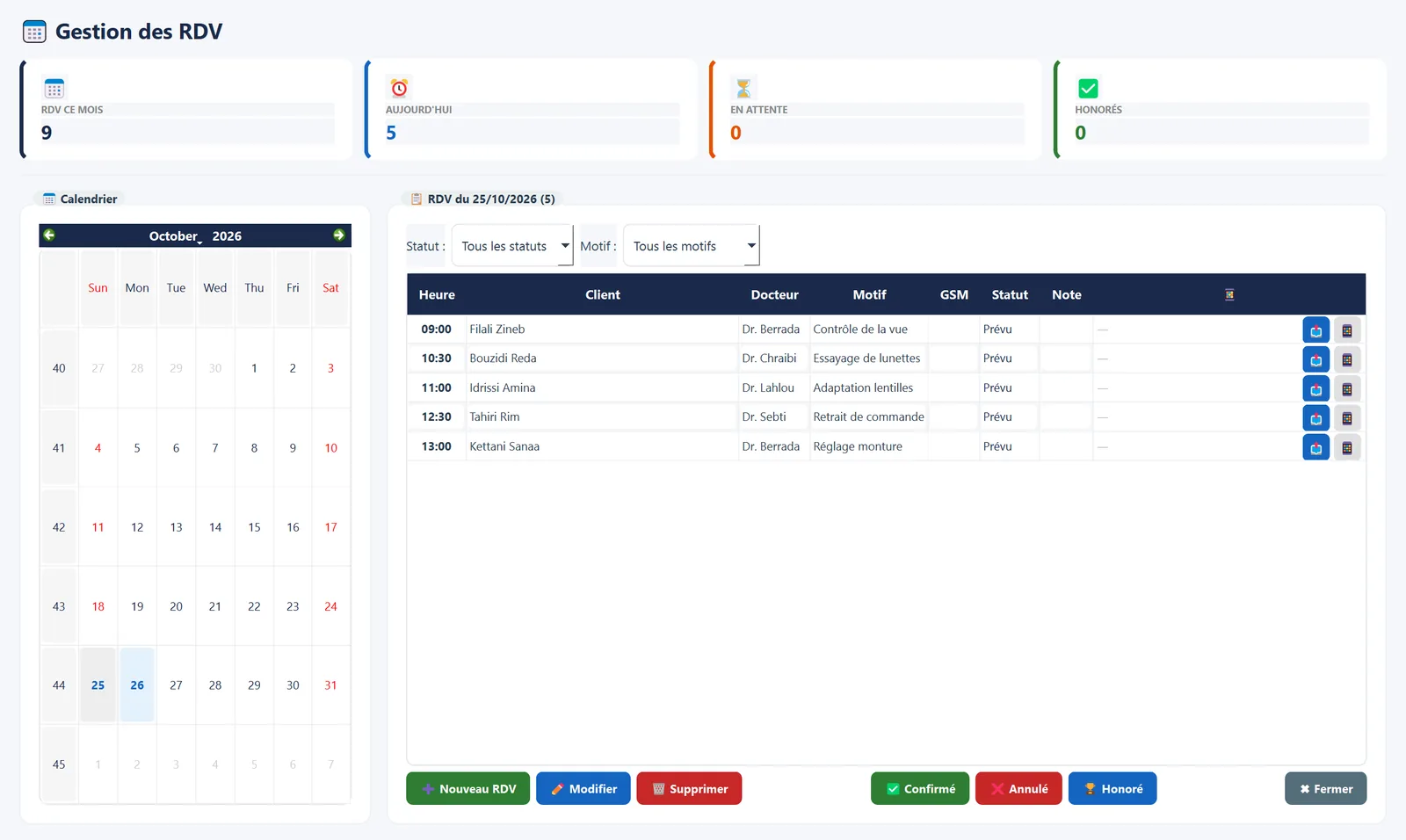
Task: Click the Fermer button
Action: click(x=1325, y=788)
